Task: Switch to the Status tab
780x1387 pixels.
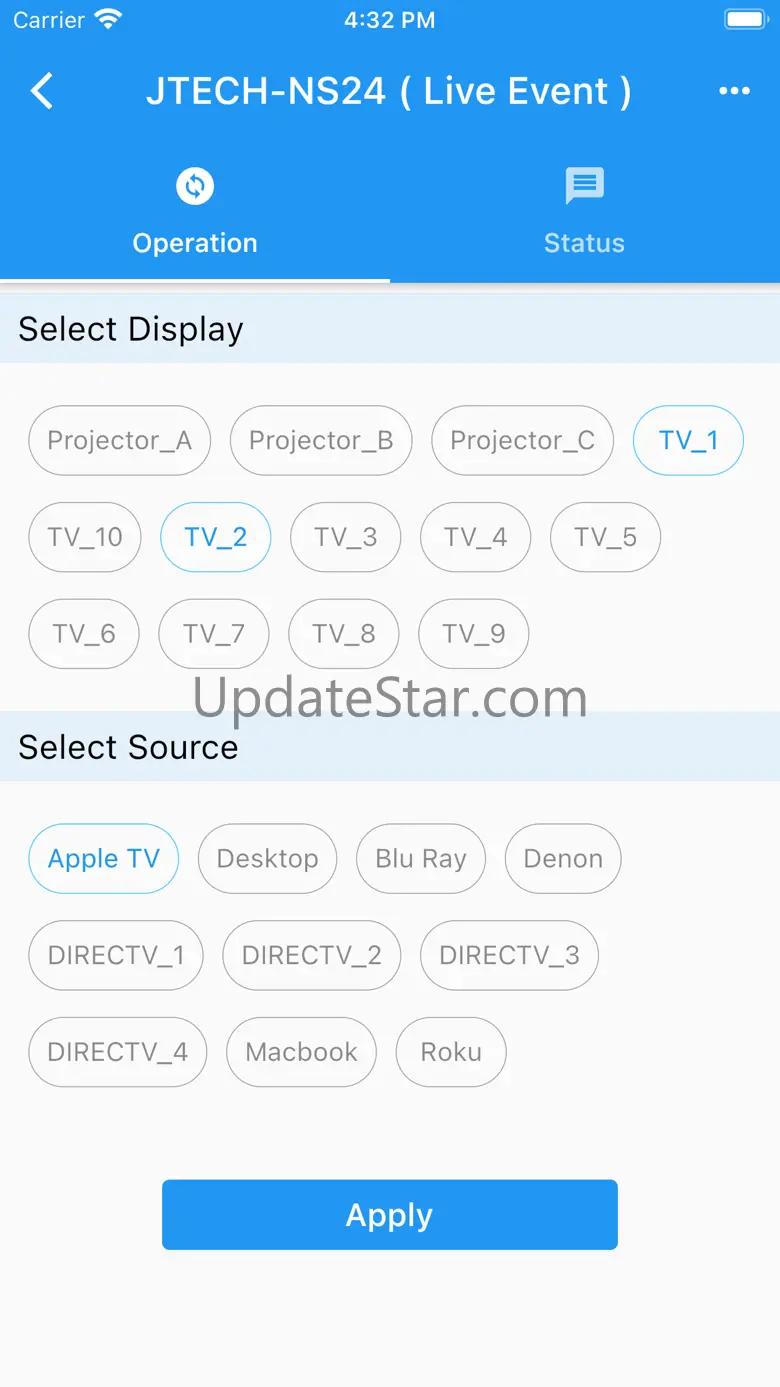Action: pos(585,212)
